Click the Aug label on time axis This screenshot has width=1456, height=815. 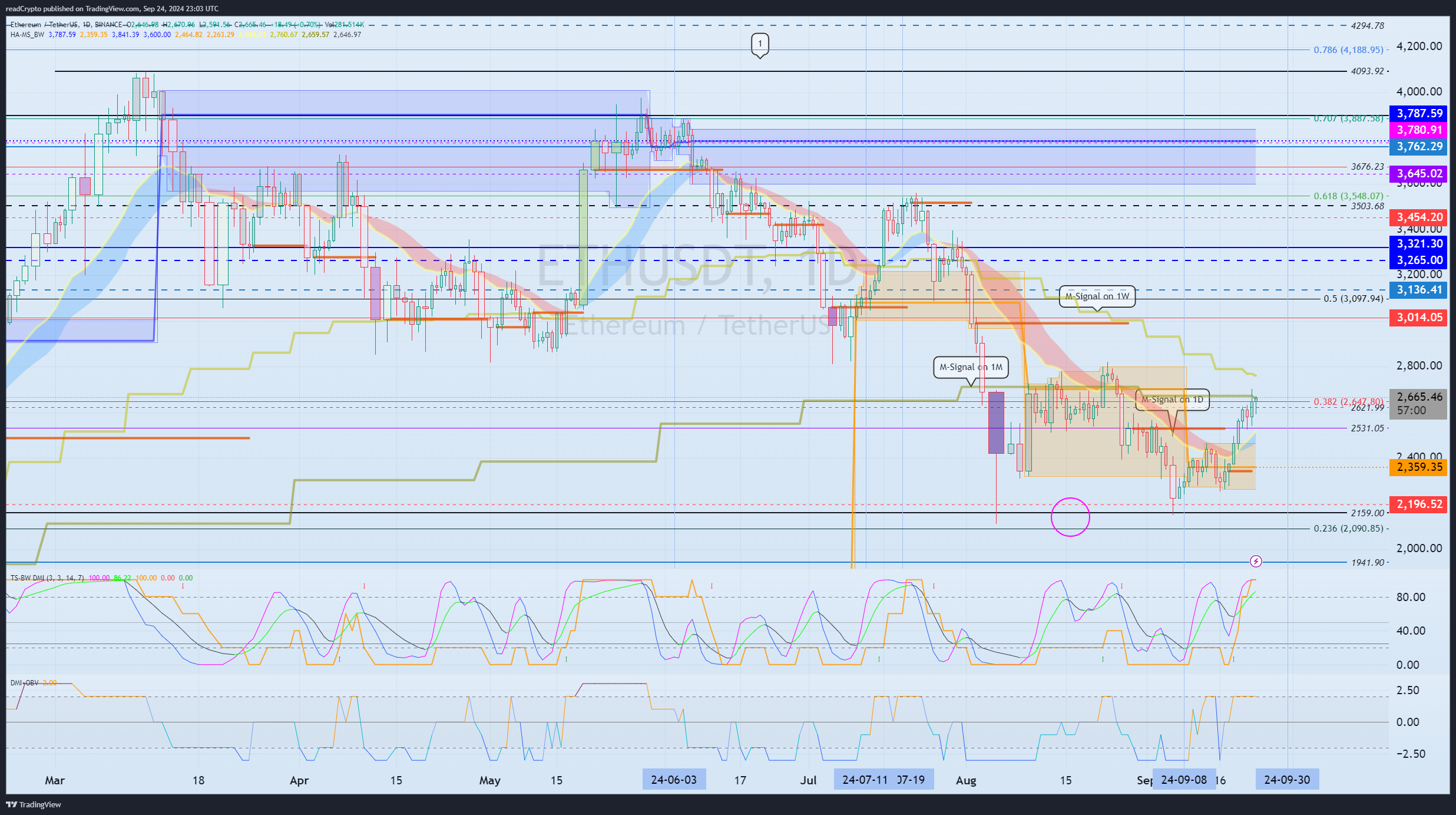click(966, 780)
